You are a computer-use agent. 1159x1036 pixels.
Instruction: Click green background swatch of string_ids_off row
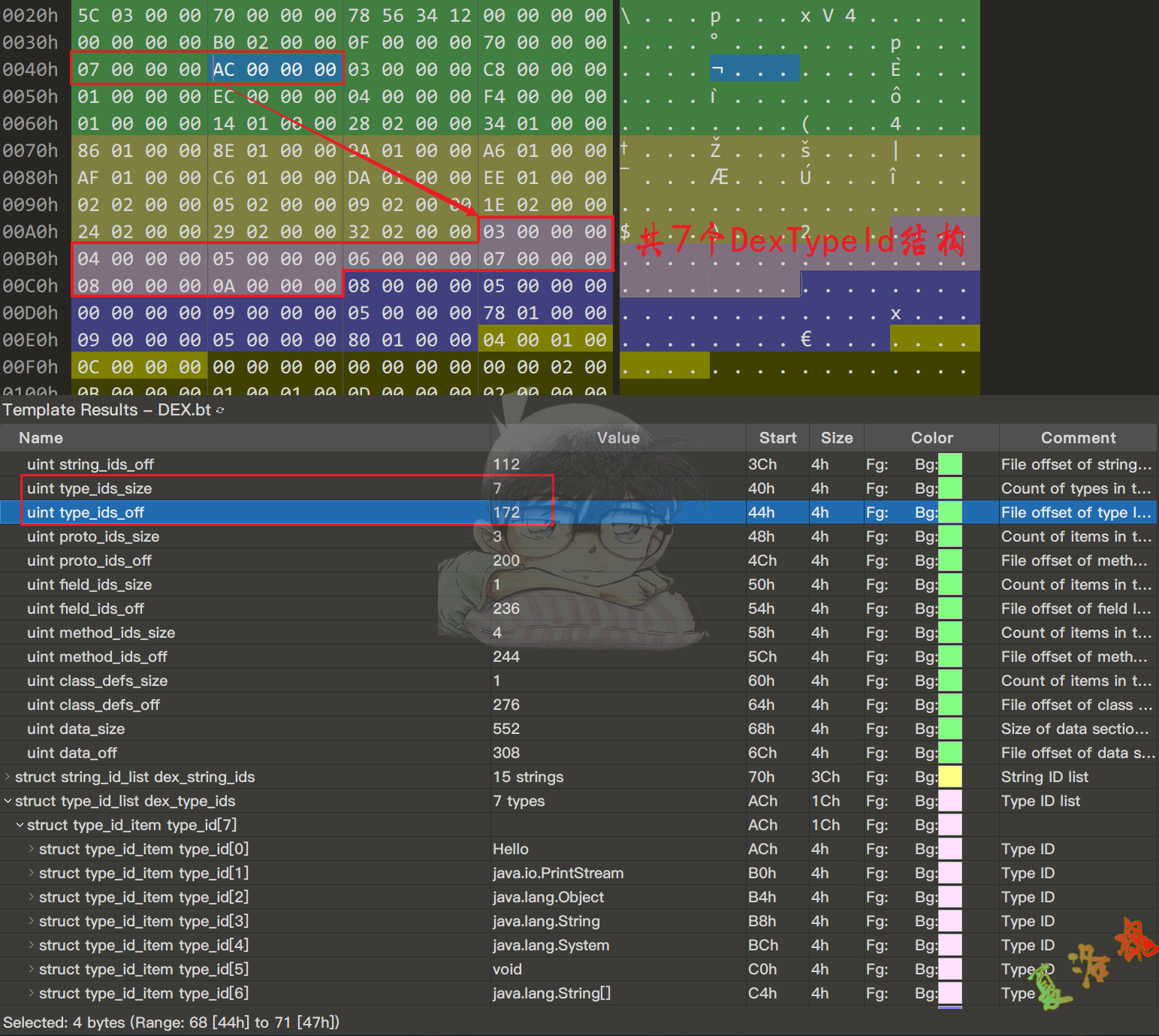click(950, 464)
